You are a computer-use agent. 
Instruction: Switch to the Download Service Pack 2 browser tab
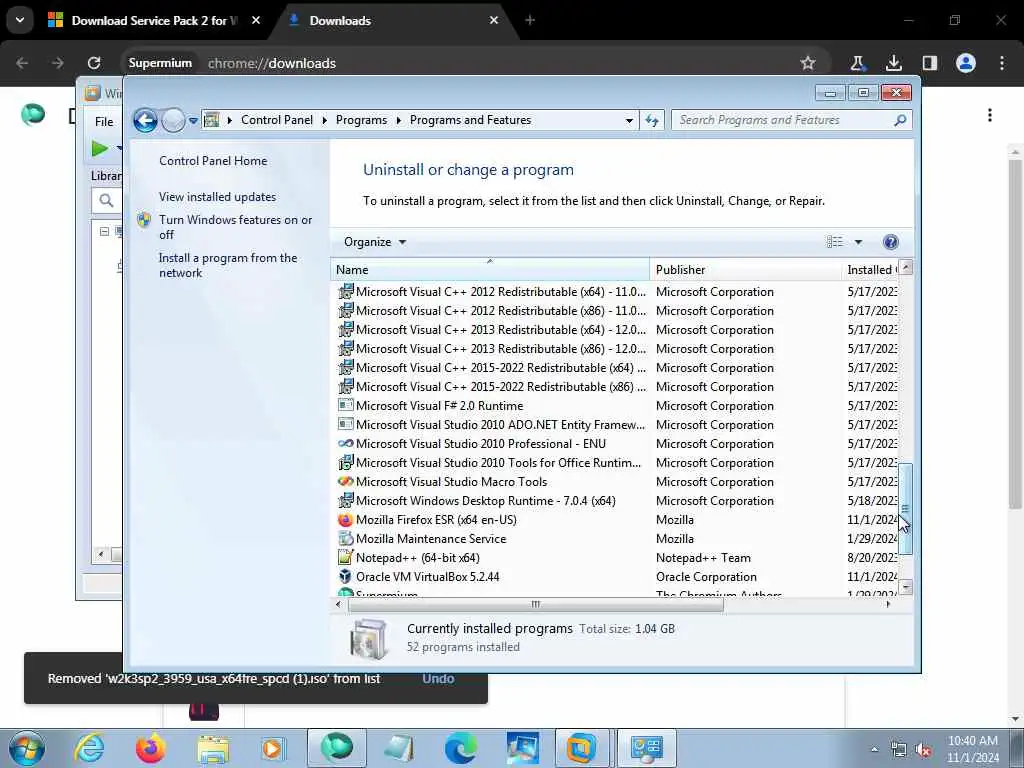click(x=154, y=20)
